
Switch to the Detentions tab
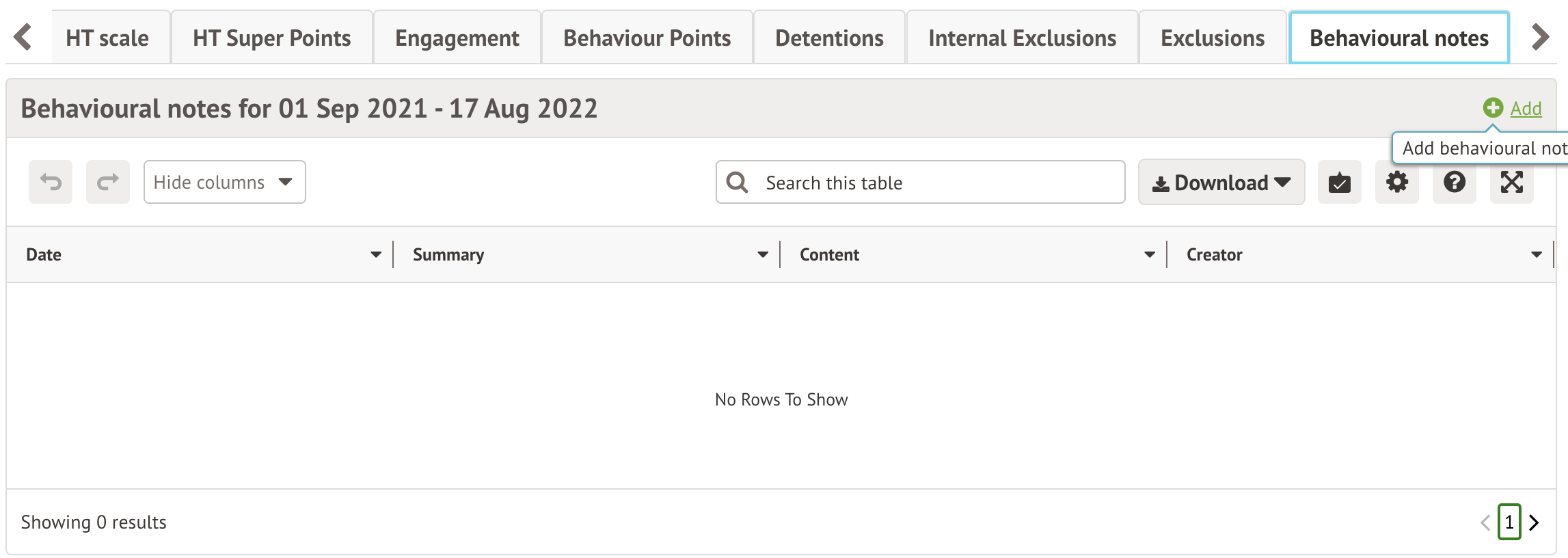tap(829, 38)
